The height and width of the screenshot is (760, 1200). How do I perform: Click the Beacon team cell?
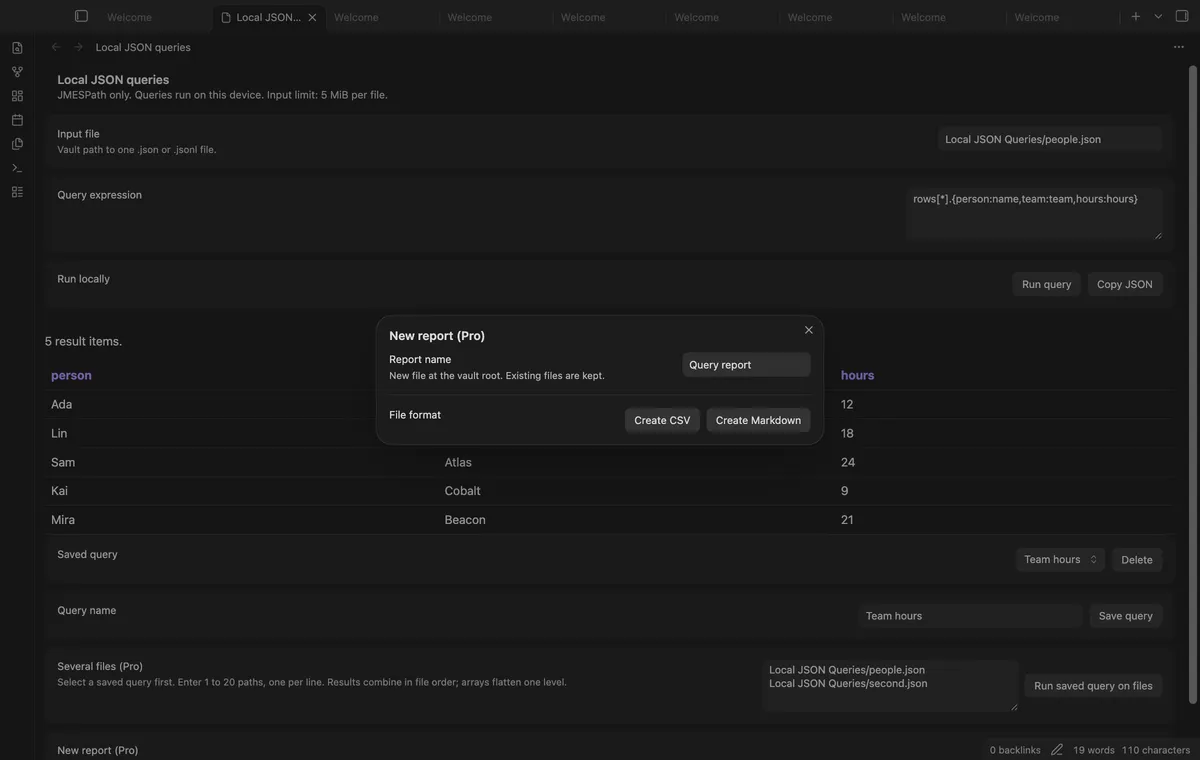coord(465,520)
